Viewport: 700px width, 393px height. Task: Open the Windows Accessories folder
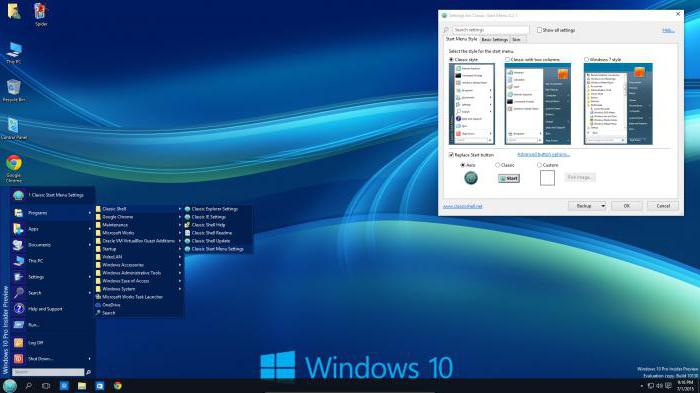point(139,265)
